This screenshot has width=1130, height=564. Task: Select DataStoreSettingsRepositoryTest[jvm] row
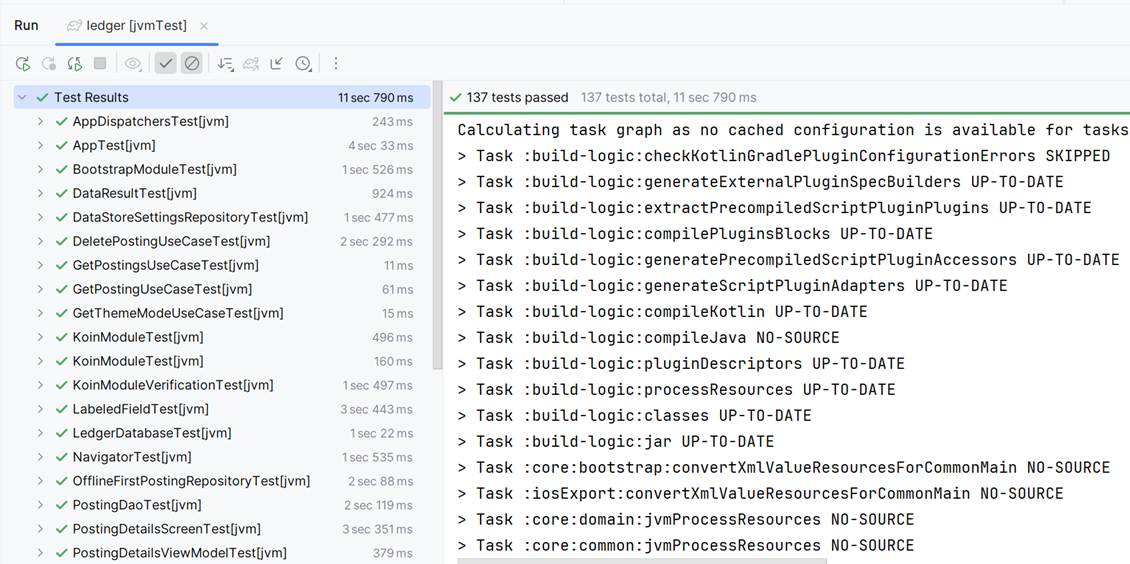[x=222, y=217]
